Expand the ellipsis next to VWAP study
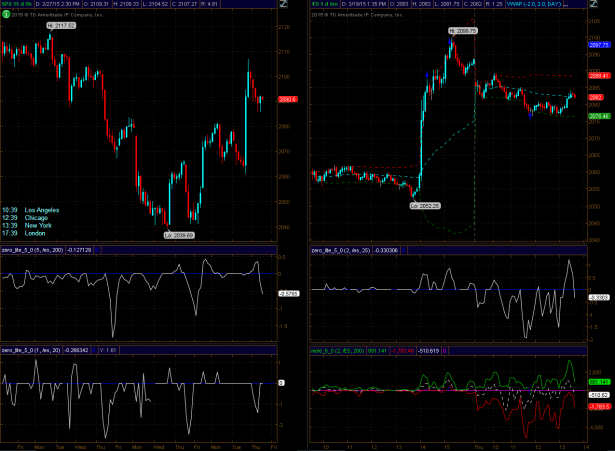615x451 pixels. pos(566,4)
